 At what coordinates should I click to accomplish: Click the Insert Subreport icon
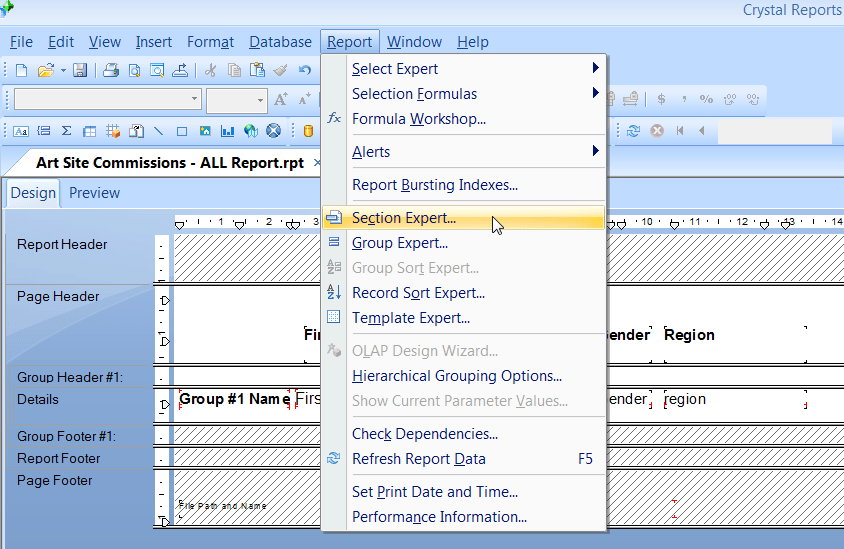136,131
